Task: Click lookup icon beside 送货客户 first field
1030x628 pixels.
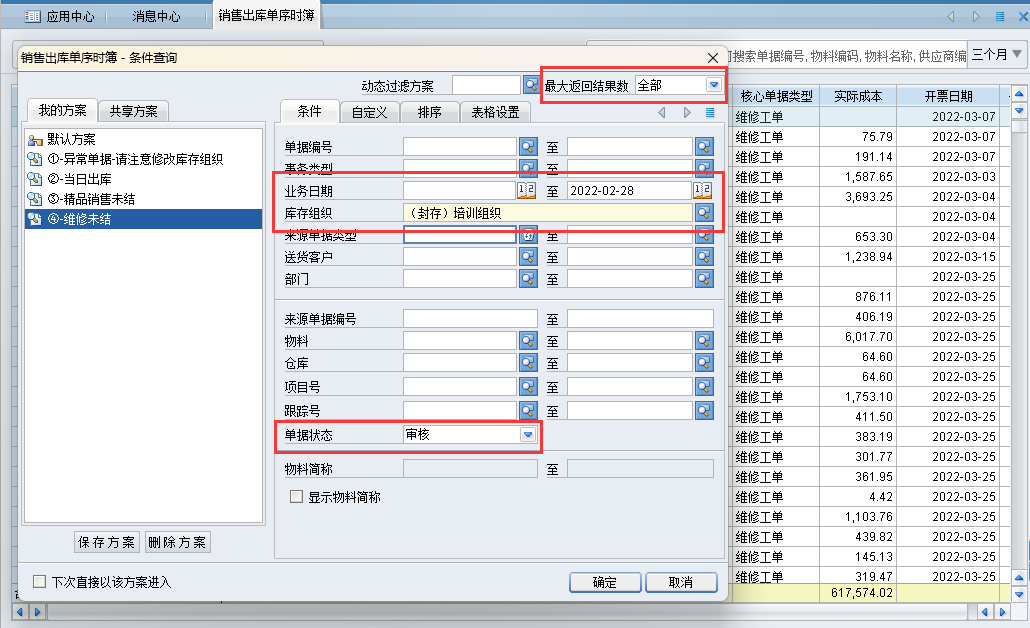Action: click(x=528, y=257)
